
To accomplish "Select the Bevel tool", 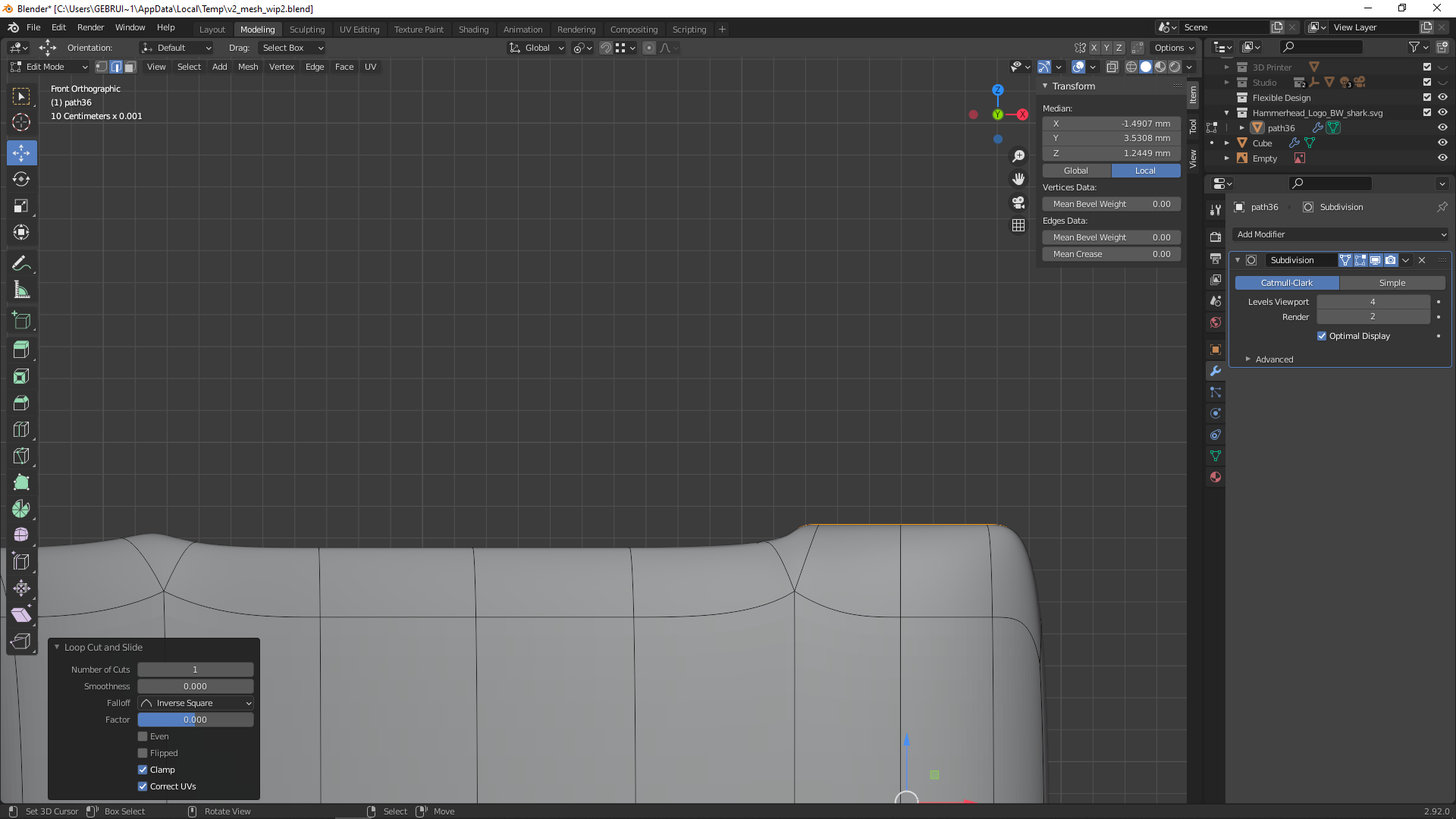I will (x=21, y=403).
